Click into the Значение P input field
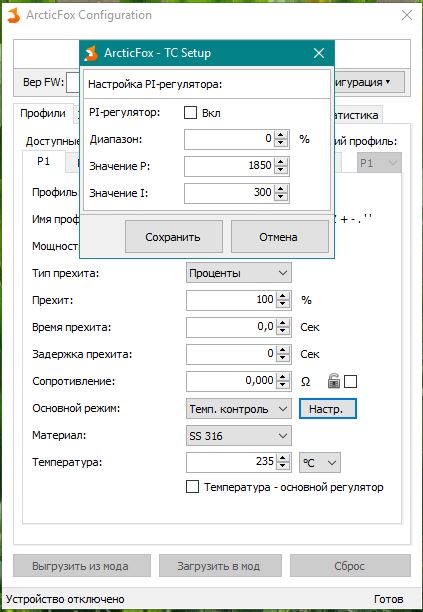 tap(229, 166)
